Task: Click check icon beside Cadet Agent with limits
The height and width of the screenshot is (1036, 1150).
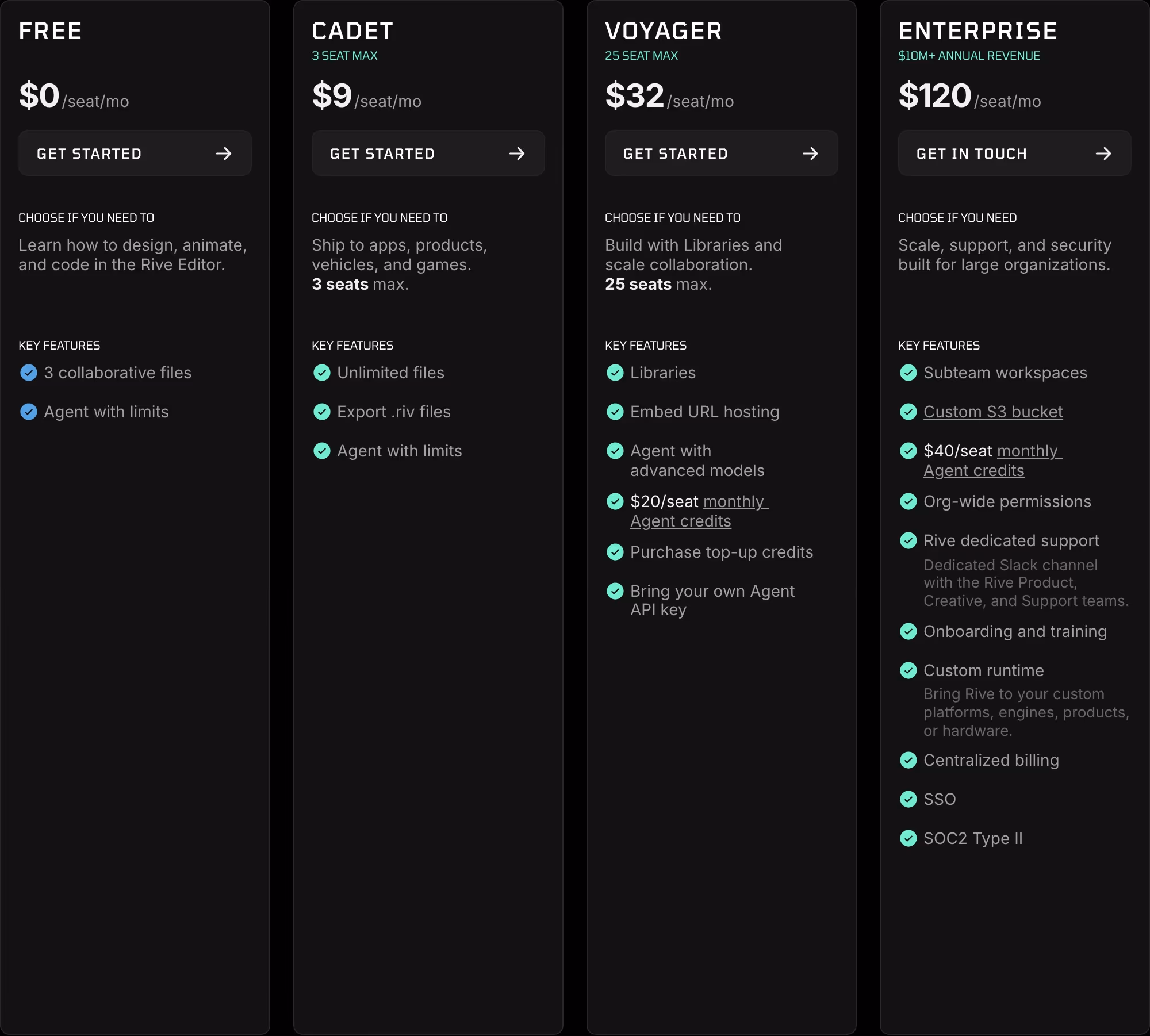Action: tap(322, 451)
